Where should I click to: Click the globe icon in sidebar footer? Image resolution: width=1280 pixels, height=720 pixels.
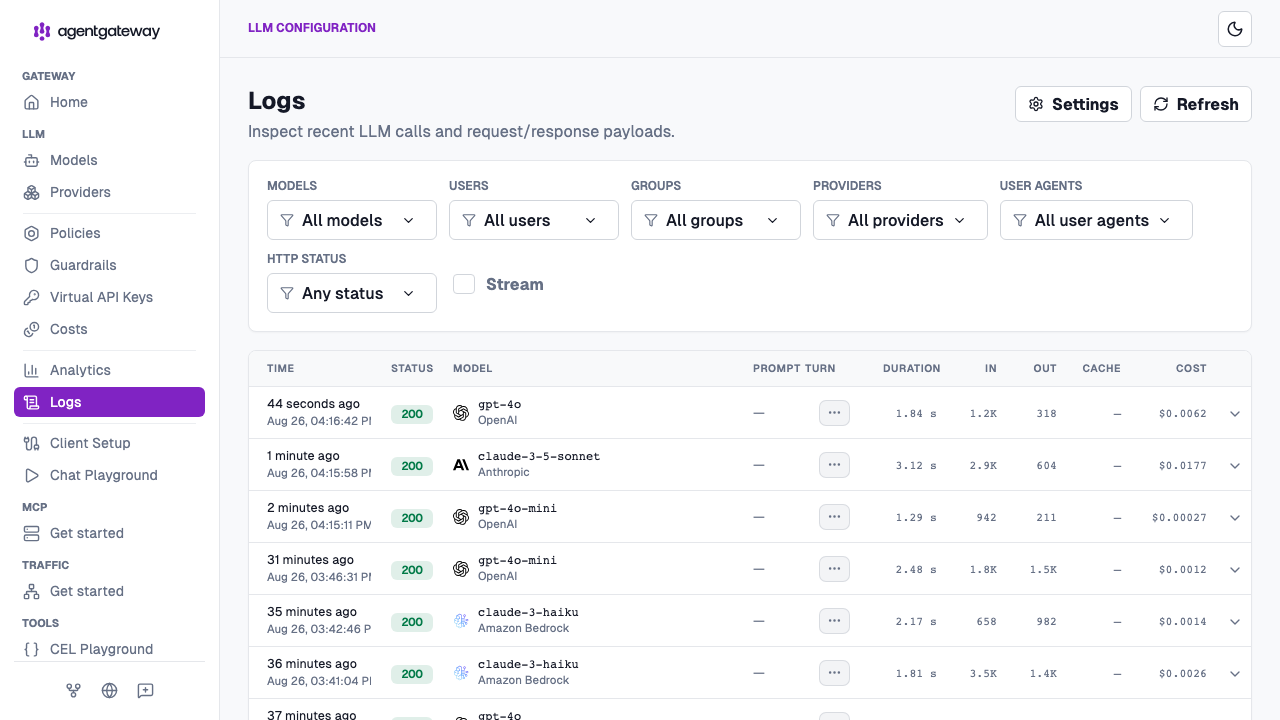(110, 690)
